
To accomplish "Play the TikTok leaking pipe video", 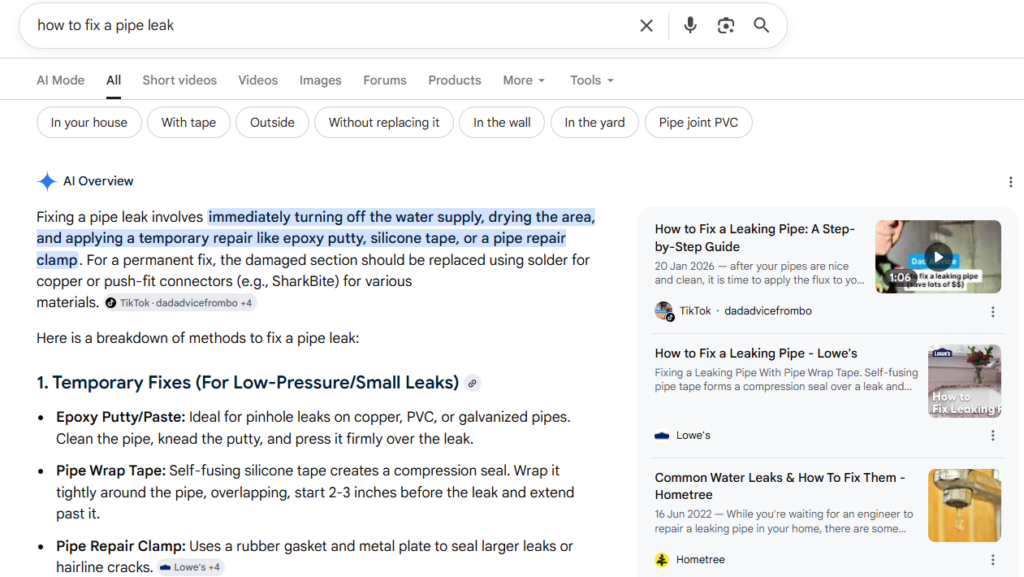I will tap(938, 257).
